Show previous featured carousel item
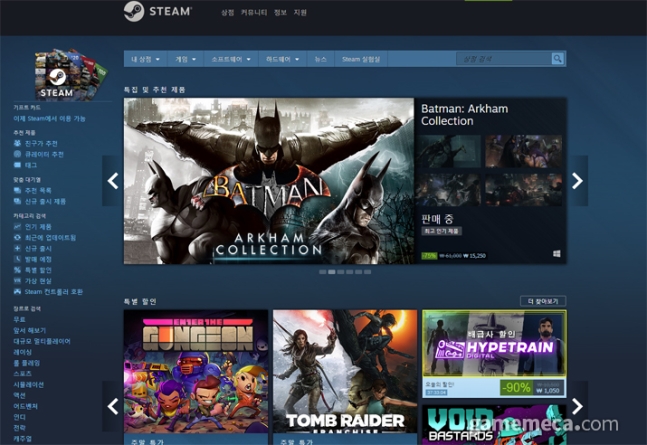 [x=113, y=181]
